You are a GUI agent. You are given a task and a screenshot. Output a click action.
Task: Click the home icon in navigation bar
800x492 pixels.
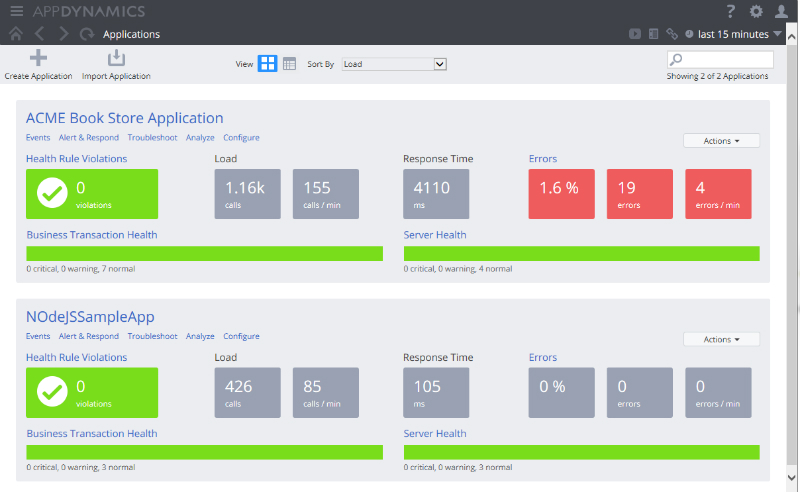point(16,34)
